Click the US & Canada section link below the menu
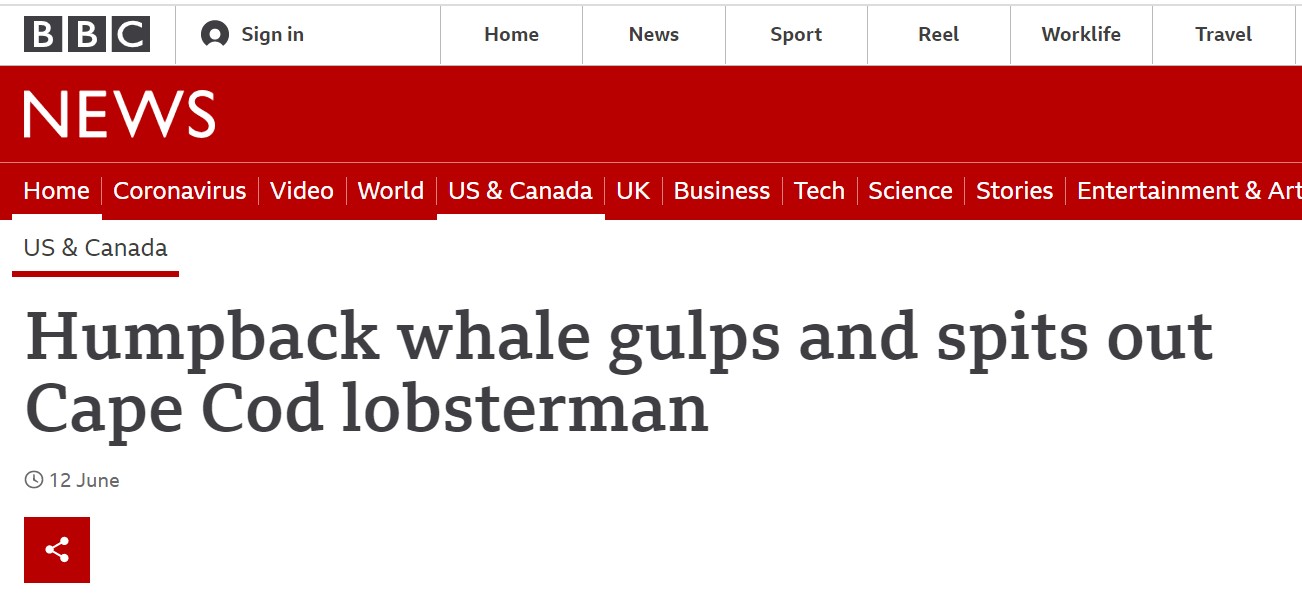Image resolution: width=1302 pixels, height=601 pixels. click(96, 248)
